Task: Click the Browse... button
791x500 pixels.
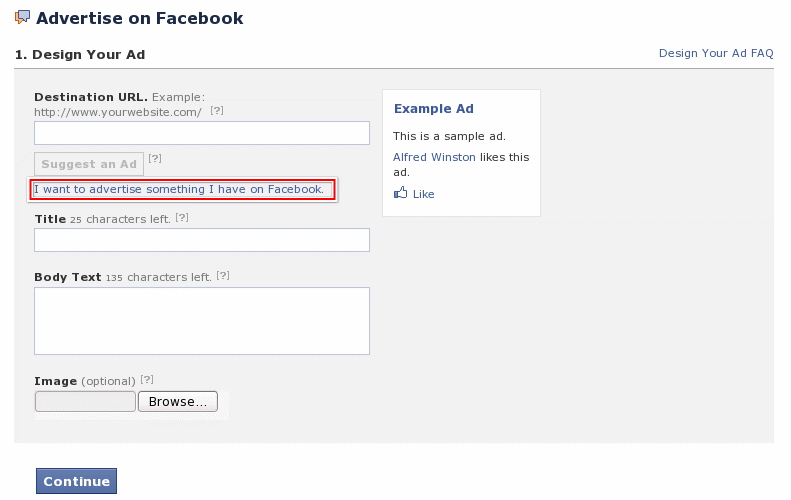Action: pyautogui.click(x=178, y=401)
